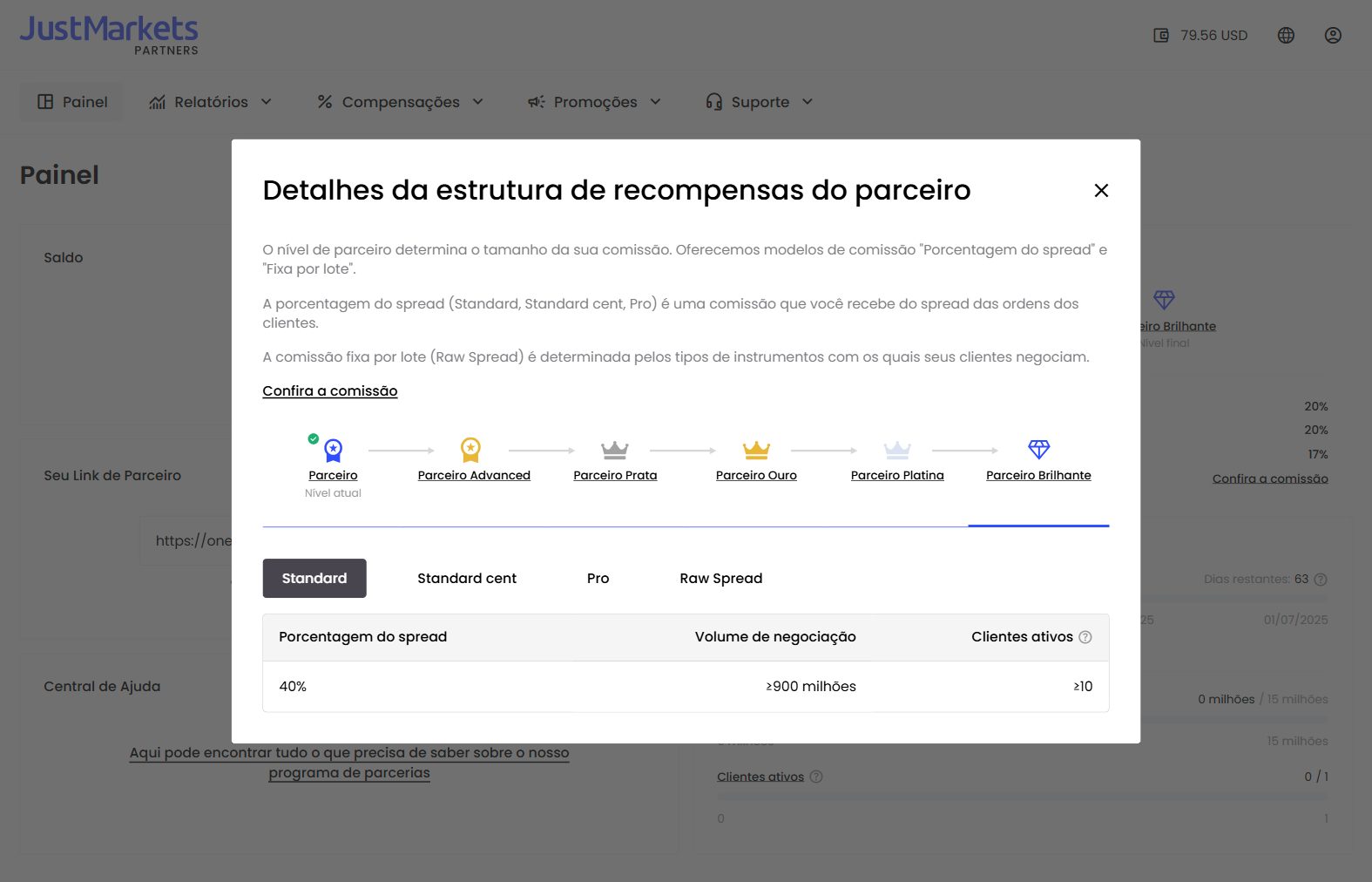
Task: Click the partner link URL field
Action: (x=186, y=540)
